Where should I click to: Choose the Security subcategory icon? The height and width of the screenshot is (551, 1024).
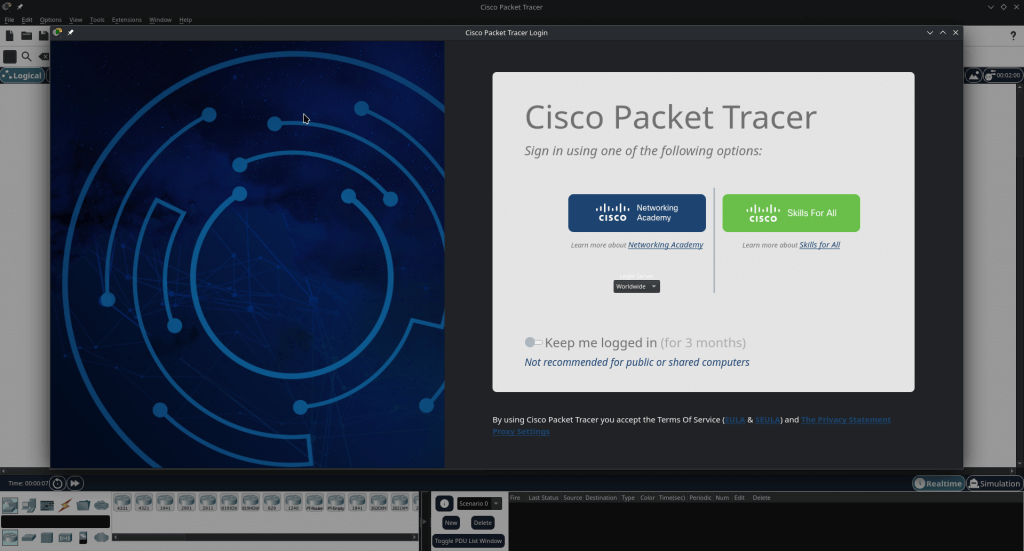(x=83, y=537)
